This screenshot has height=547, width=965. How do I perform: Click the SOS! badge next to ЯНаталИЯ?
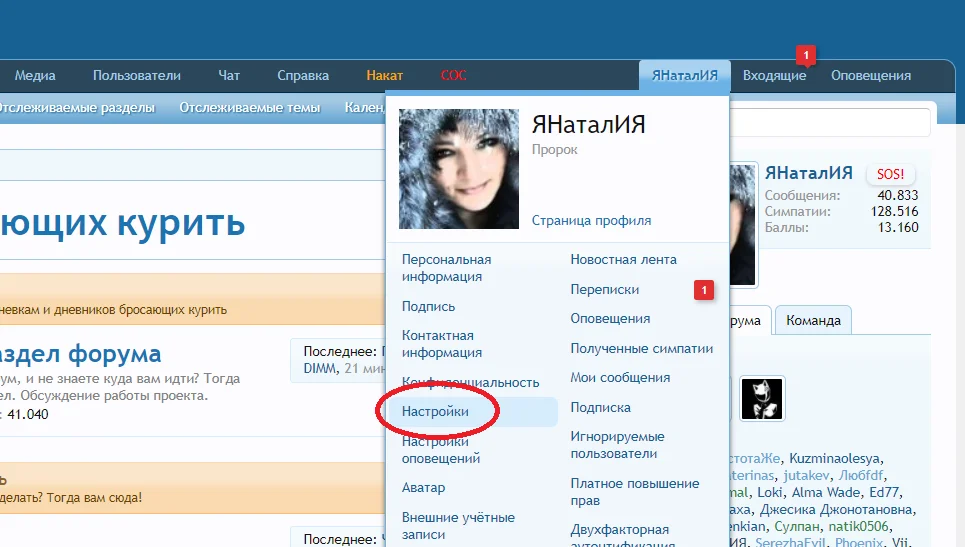(x=890, y=174)
